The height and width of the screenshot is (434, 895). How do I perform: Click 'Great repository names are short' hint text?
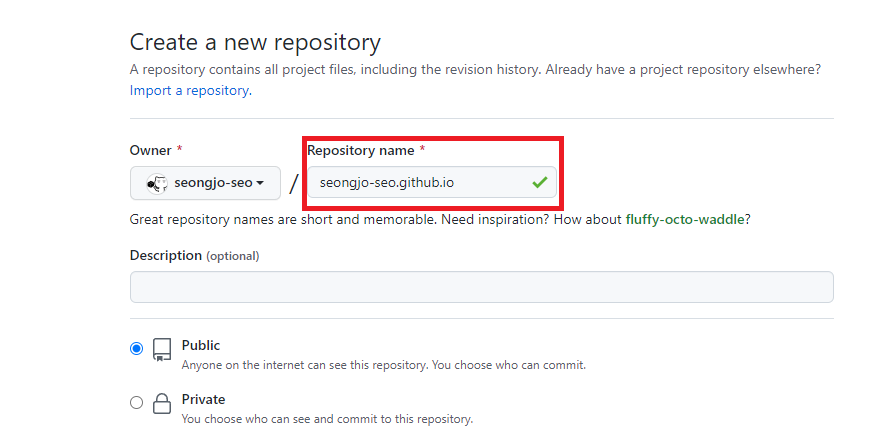440,219
